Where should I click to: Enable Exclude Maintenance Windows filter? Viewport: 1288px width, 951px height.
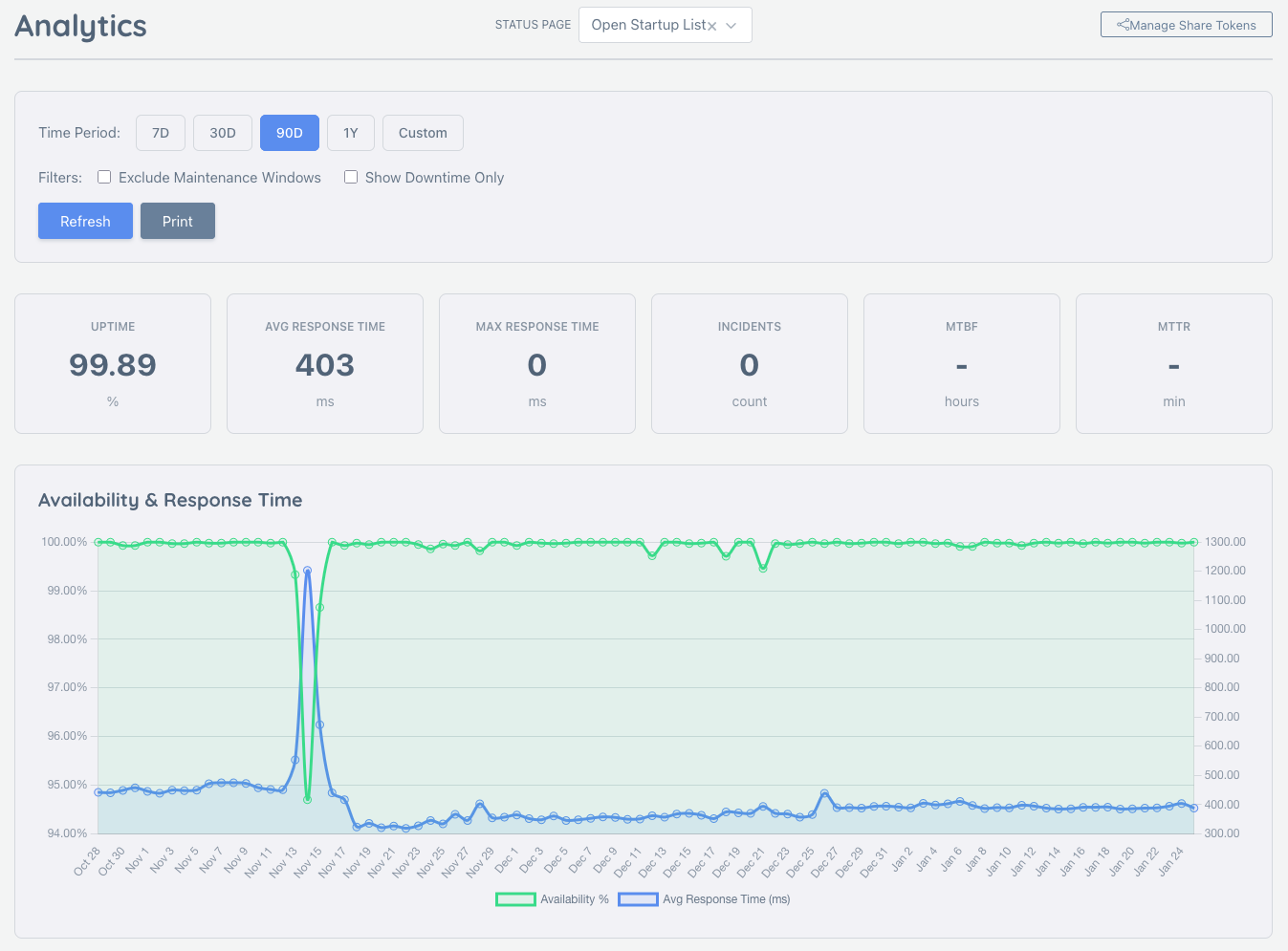coord(103,177)
